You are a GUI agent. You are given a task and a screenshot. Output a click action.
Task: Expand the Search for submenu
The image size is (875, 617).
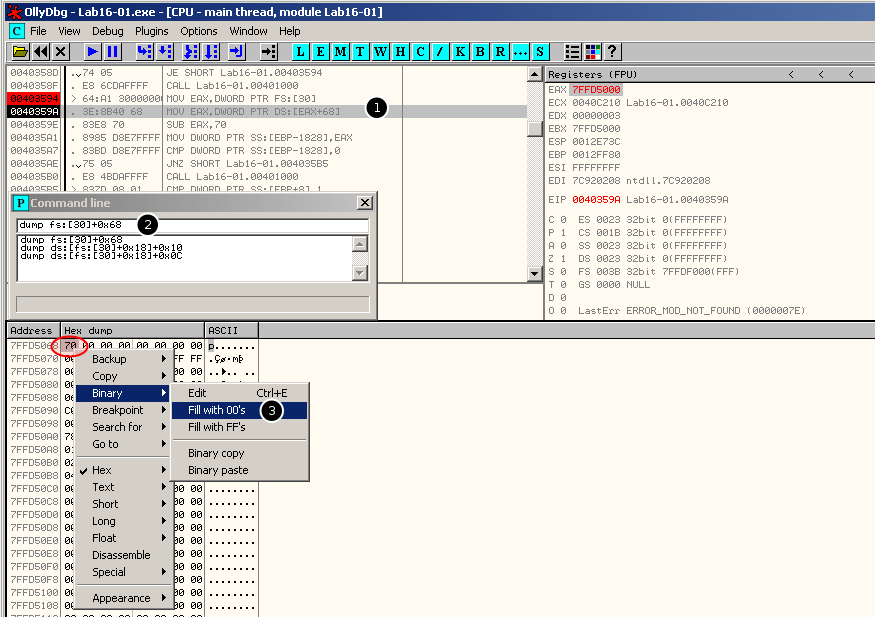tap(117, 427)
